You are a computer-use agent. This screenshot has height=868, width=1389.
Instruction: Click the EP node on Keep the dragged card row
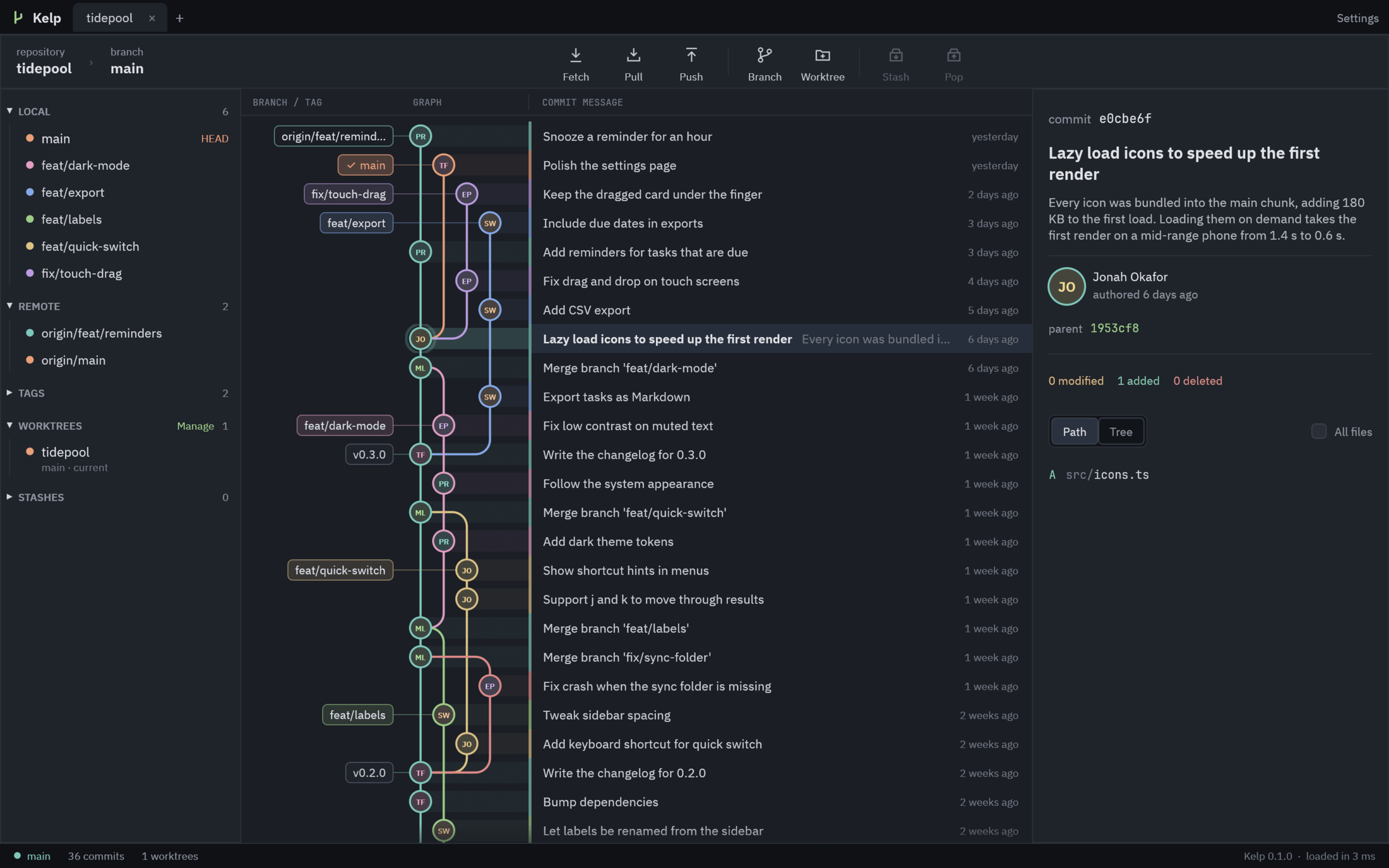pyautogui.click(x=467, y=194)
